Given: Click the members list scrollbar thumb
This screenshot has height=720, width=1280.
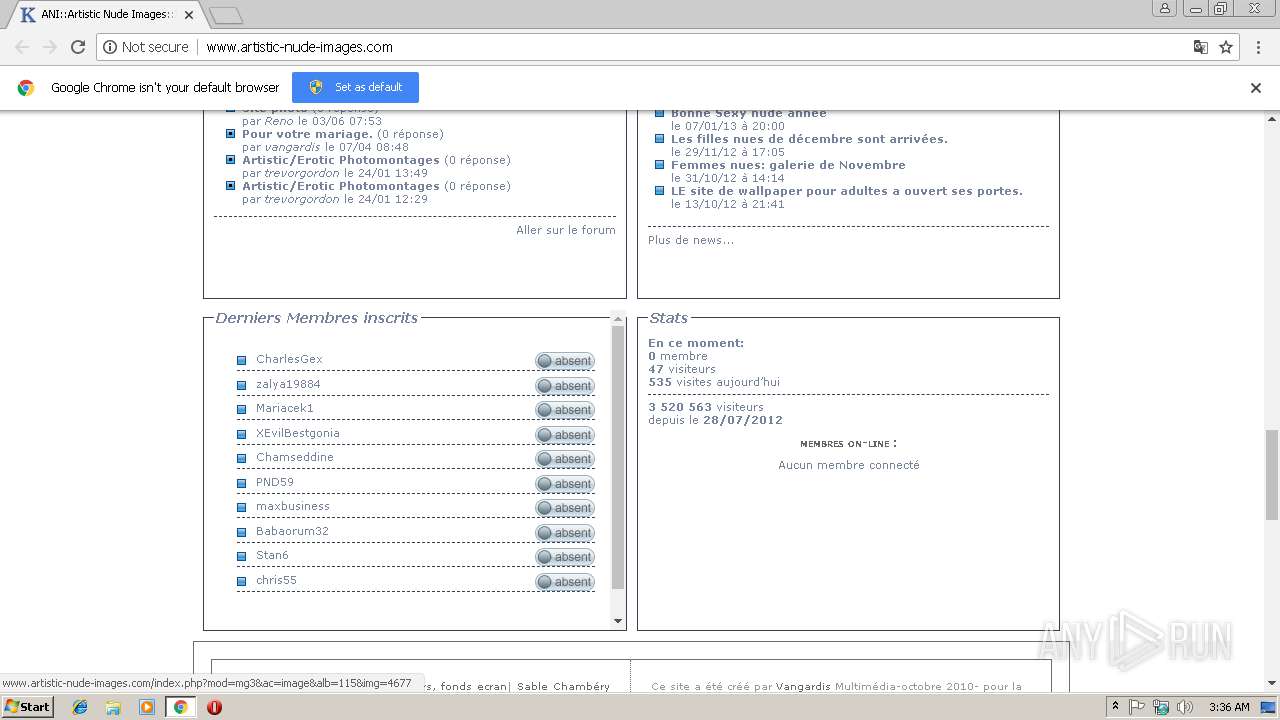Looking at the screenshot, I should point(617,456).
